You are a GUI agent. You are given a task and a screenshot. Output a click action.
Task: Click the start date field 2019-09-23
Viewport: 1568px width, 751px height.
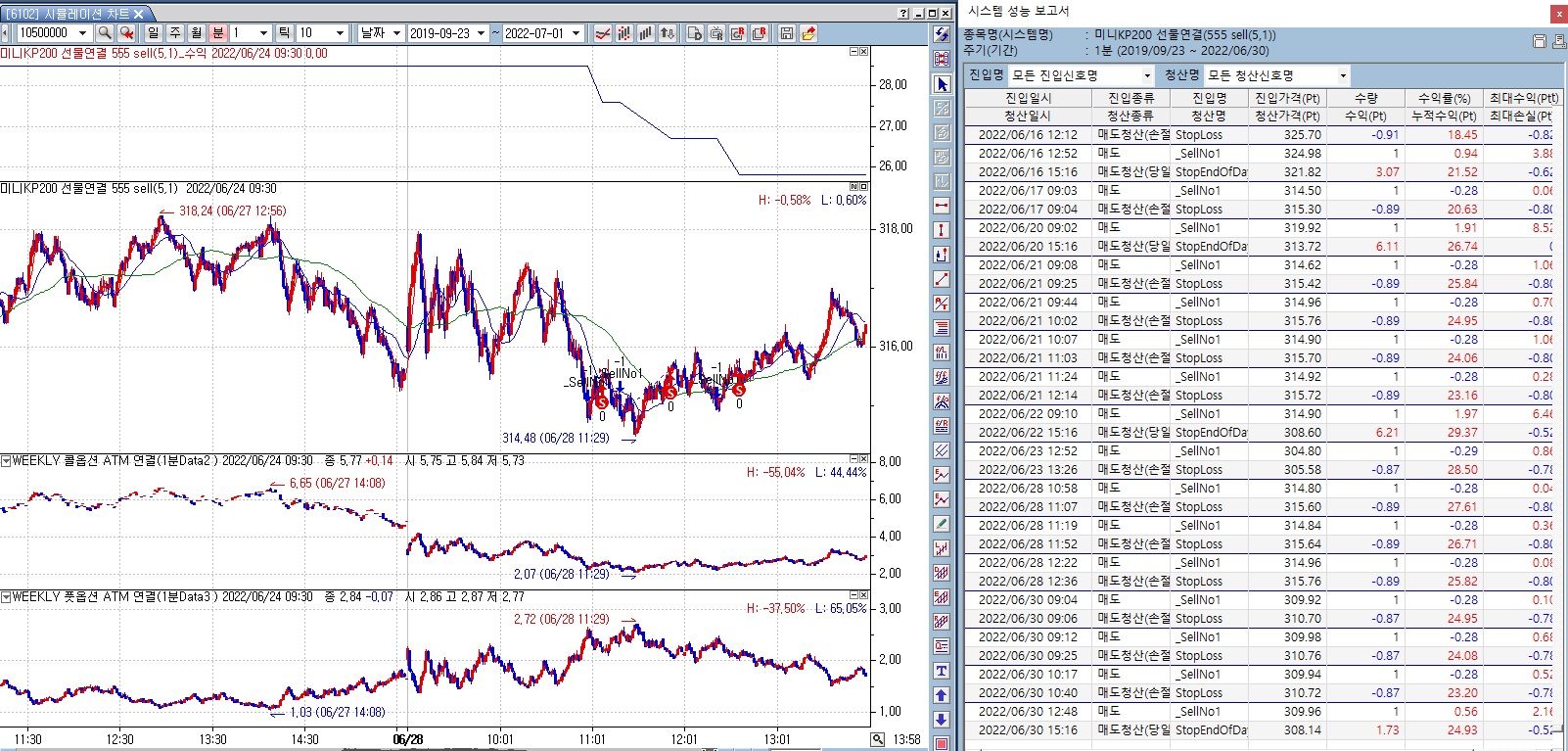click(439, 33)
